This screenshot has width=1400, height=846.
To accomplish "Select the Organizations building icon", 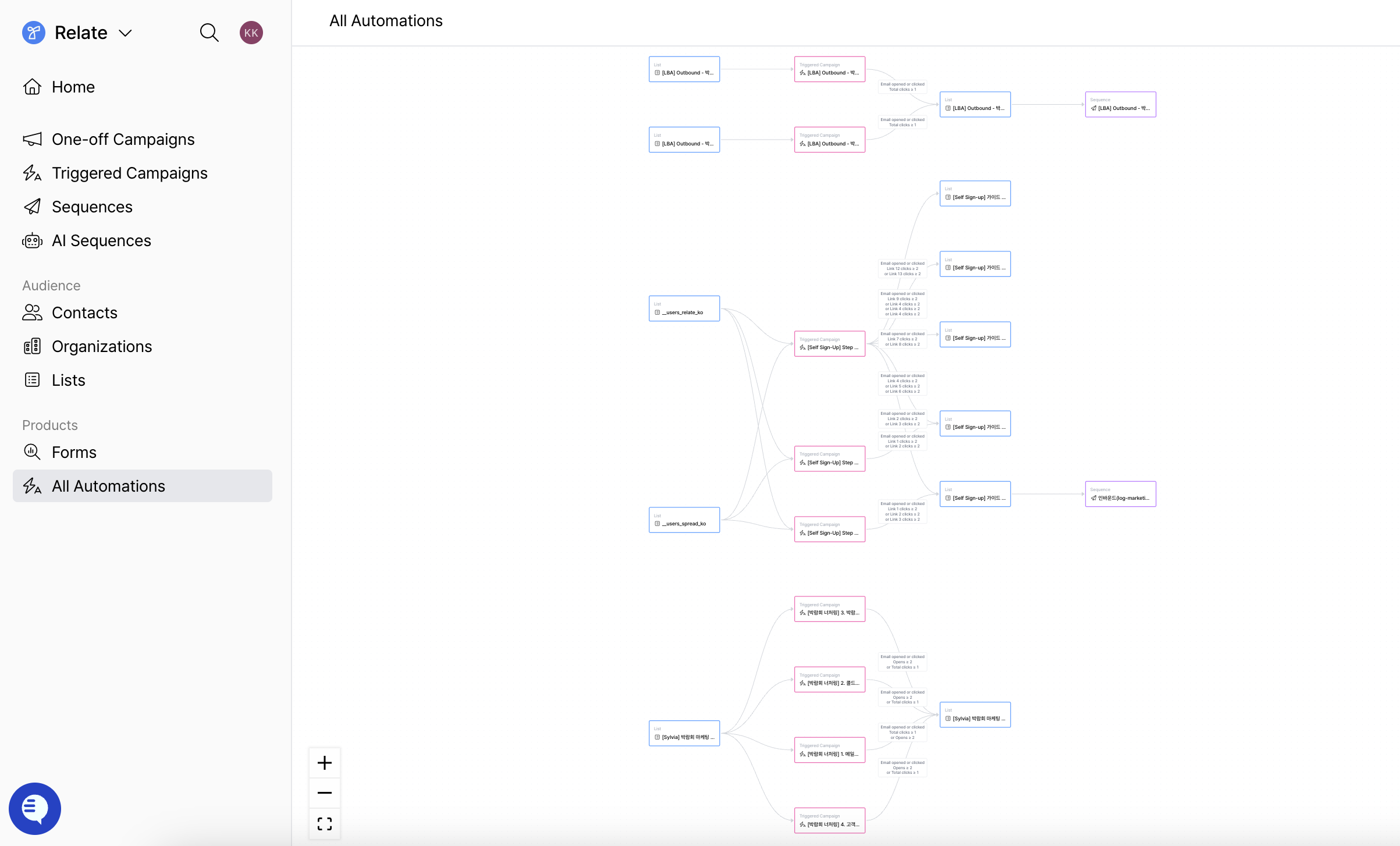I will [33, 346].
